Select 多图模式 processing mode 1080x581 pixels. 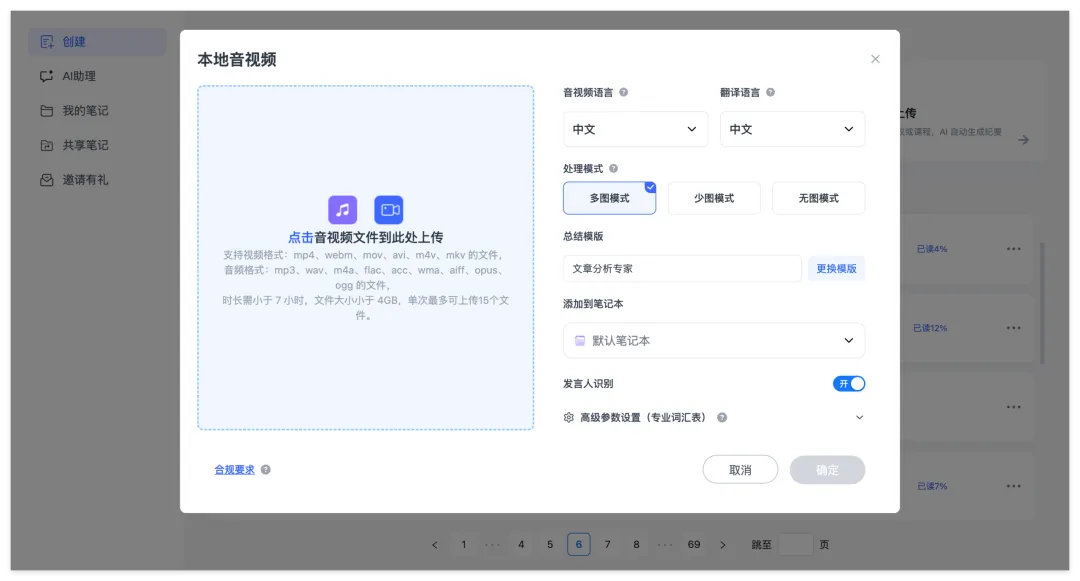tap(610, 198)
